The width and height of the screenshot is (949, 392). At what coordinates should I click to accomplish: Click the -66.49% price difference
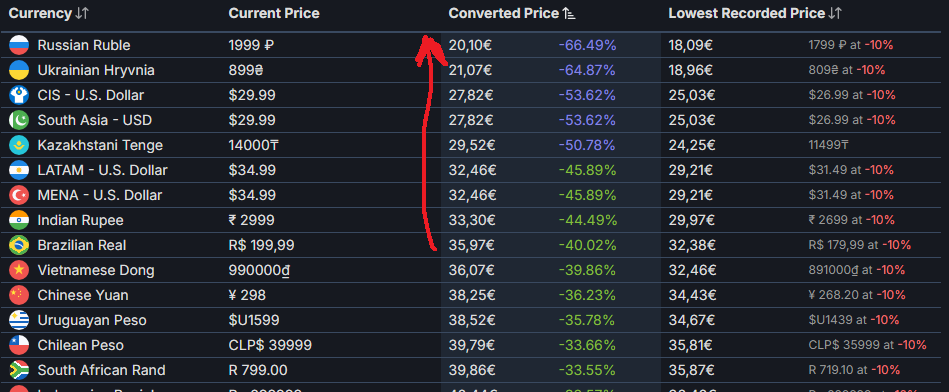[587, 45]
